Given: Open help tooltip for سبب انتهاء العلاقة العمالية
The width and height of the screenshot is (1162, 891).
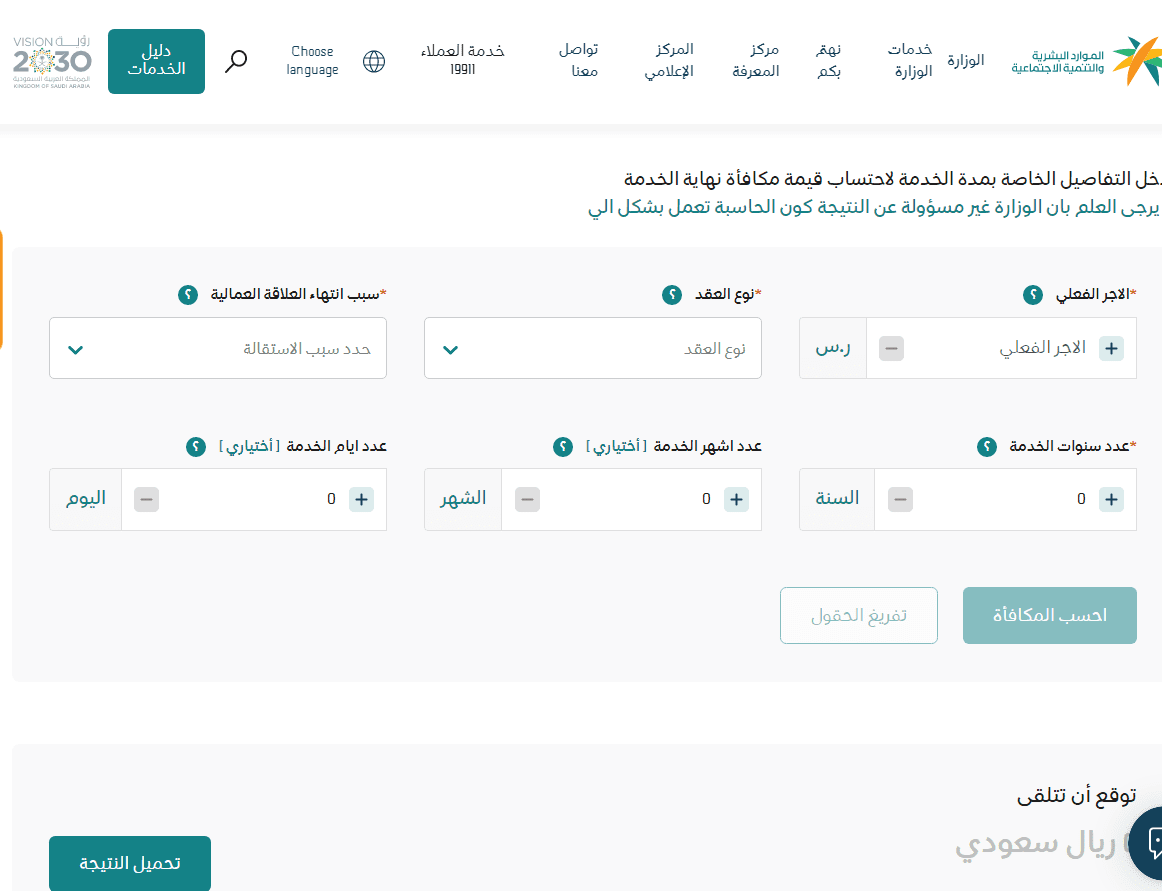Looking at the screenshot, I should [x=188, y=295].
